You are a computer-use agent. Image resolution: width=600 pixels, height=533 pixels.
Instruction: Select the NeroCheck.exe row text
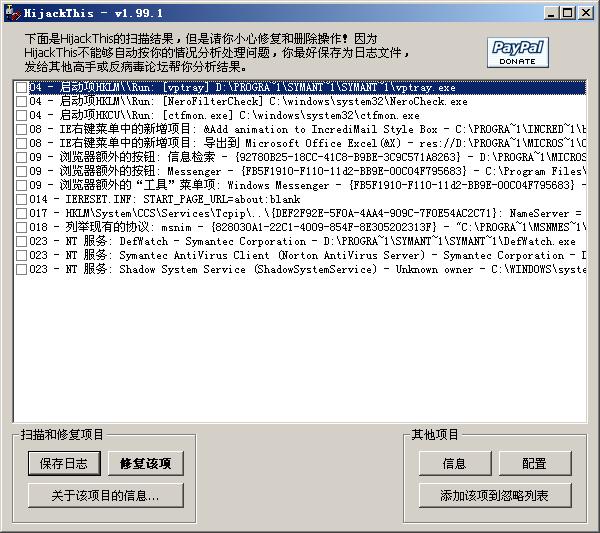coord(248,101)
